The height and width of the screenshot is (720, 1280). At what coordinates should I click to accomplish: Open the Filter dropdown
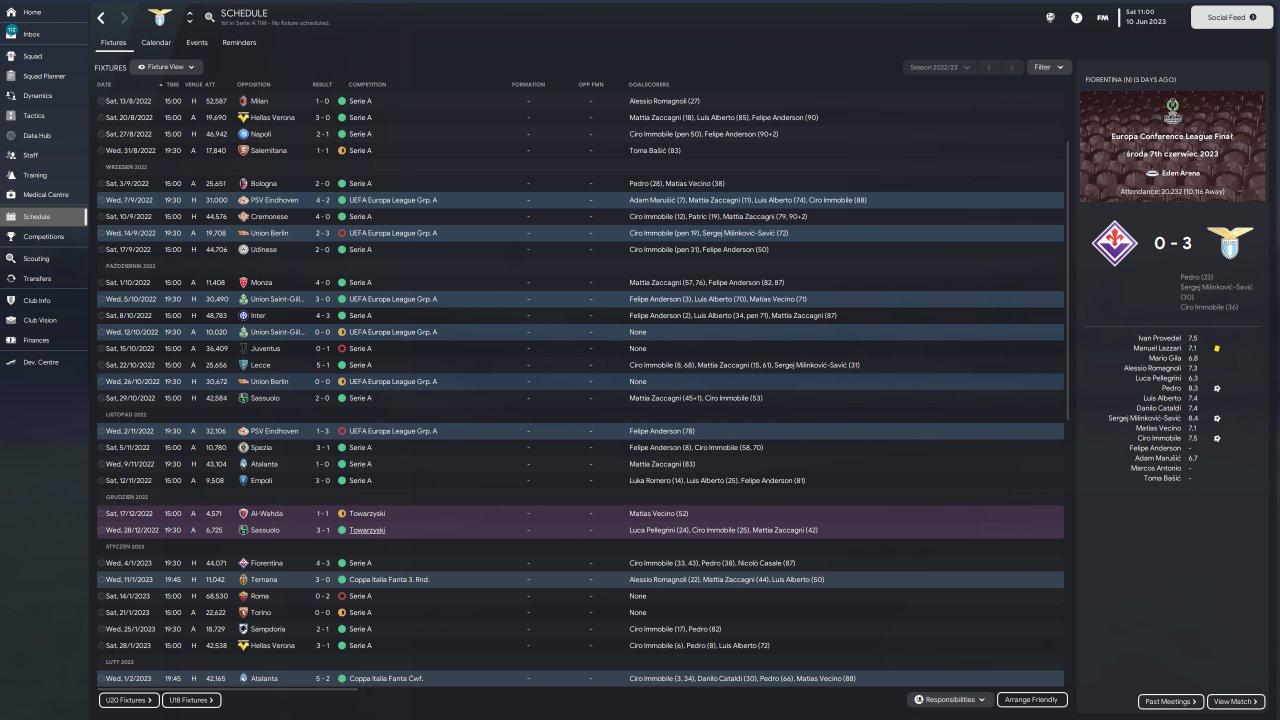[x=1049, y=67]
